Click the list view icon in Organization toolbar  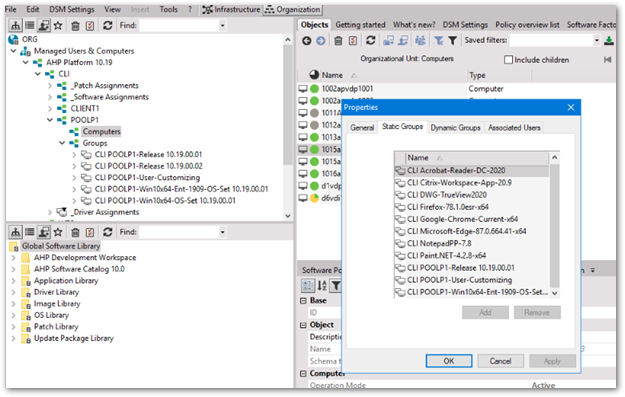tap(29, 26)
